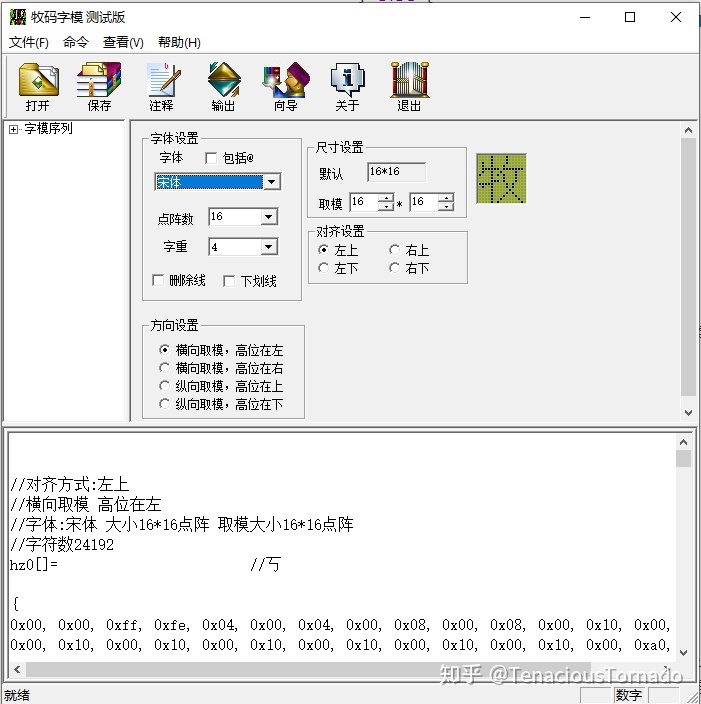Open the 帮助(H) menu

[x=179, y=43]
